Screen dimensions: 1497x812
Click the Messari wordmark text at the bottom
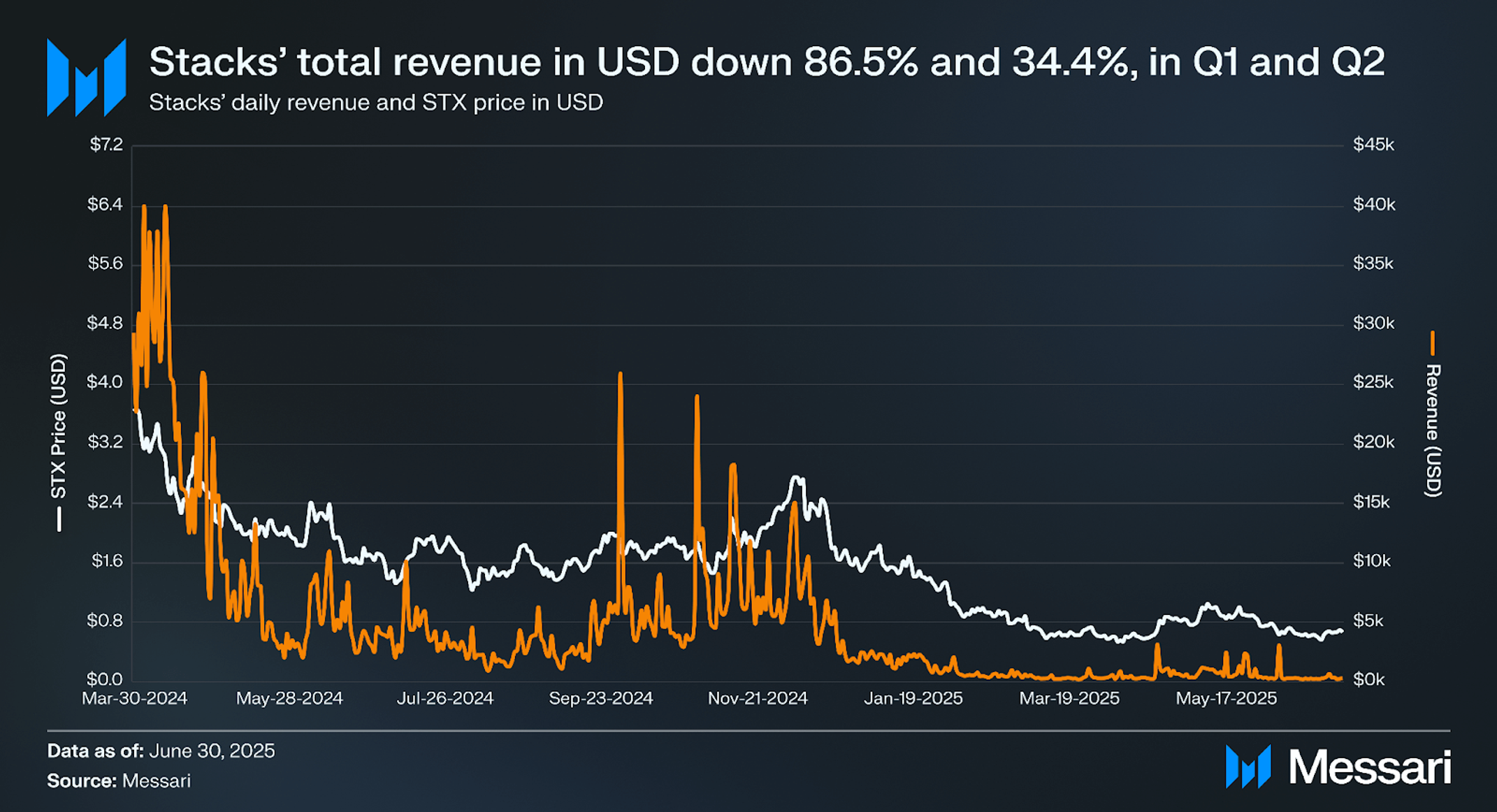(x=1370, y=767)
